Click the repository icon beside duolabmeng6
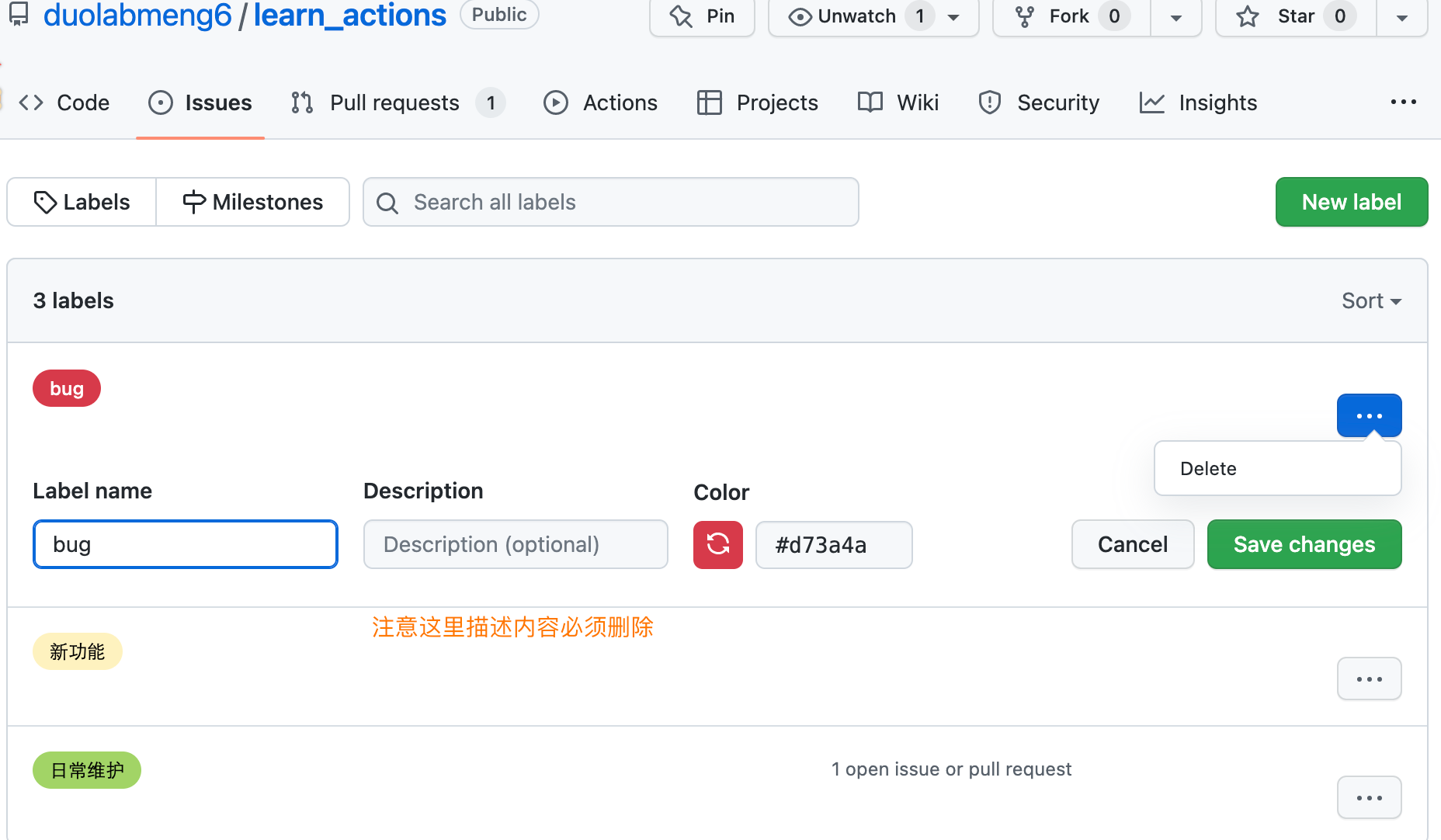This screenshot has height=840, width=1441. [19, 13]
